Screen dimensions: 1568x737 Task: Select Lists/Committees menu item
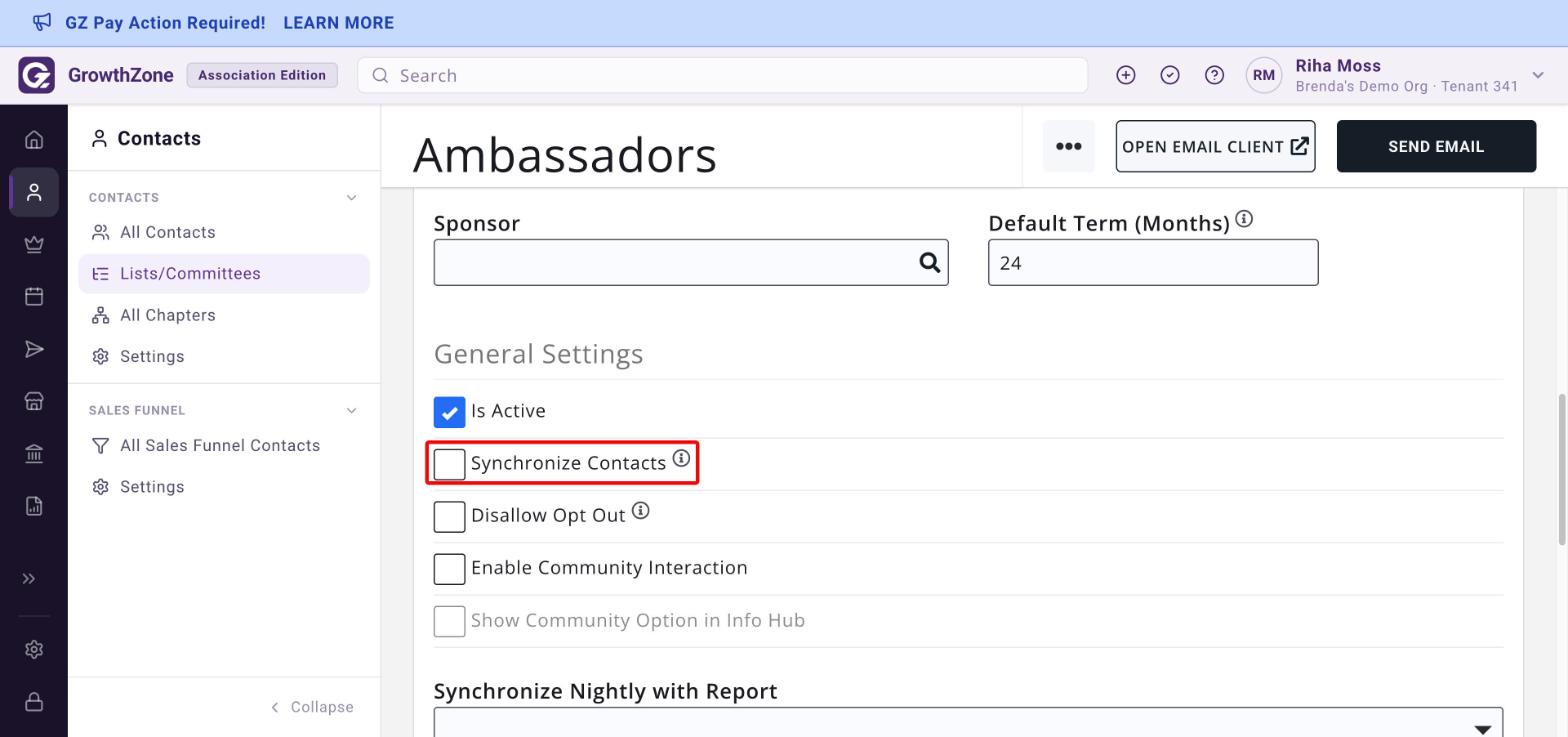224,274
